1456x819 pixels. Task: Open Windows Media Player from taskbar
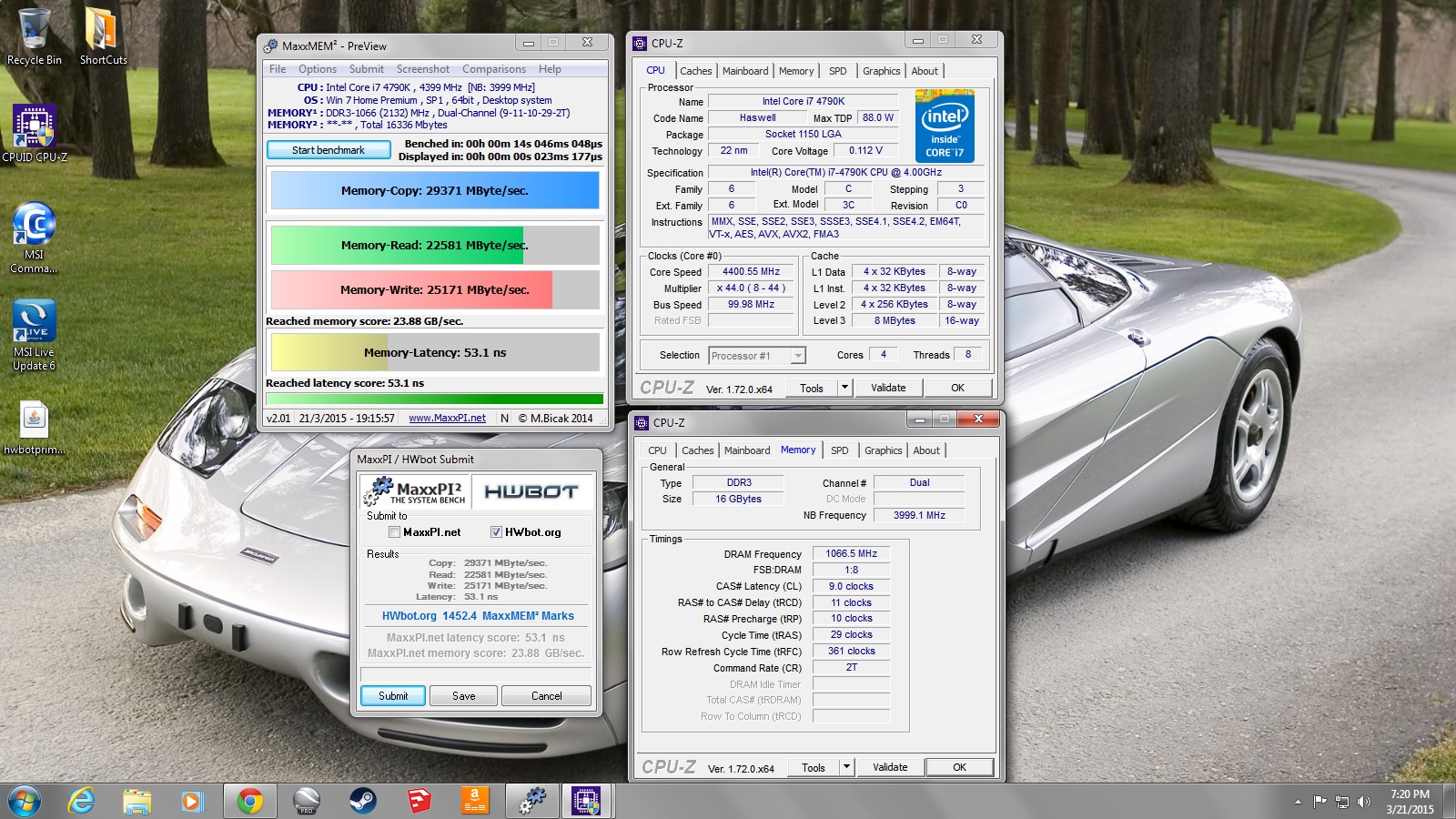click(x=192, y=801)
